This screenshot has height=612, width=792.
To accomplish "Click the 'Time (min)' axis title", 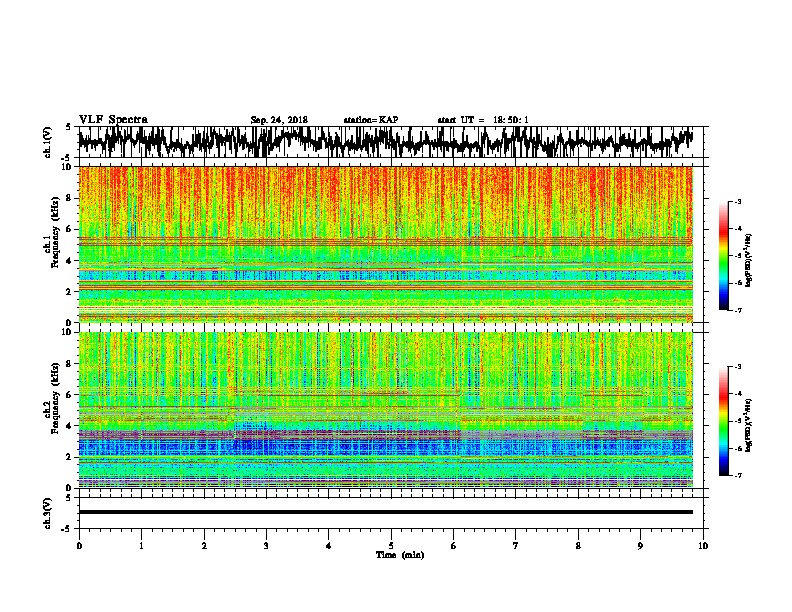I will (400, 555).
